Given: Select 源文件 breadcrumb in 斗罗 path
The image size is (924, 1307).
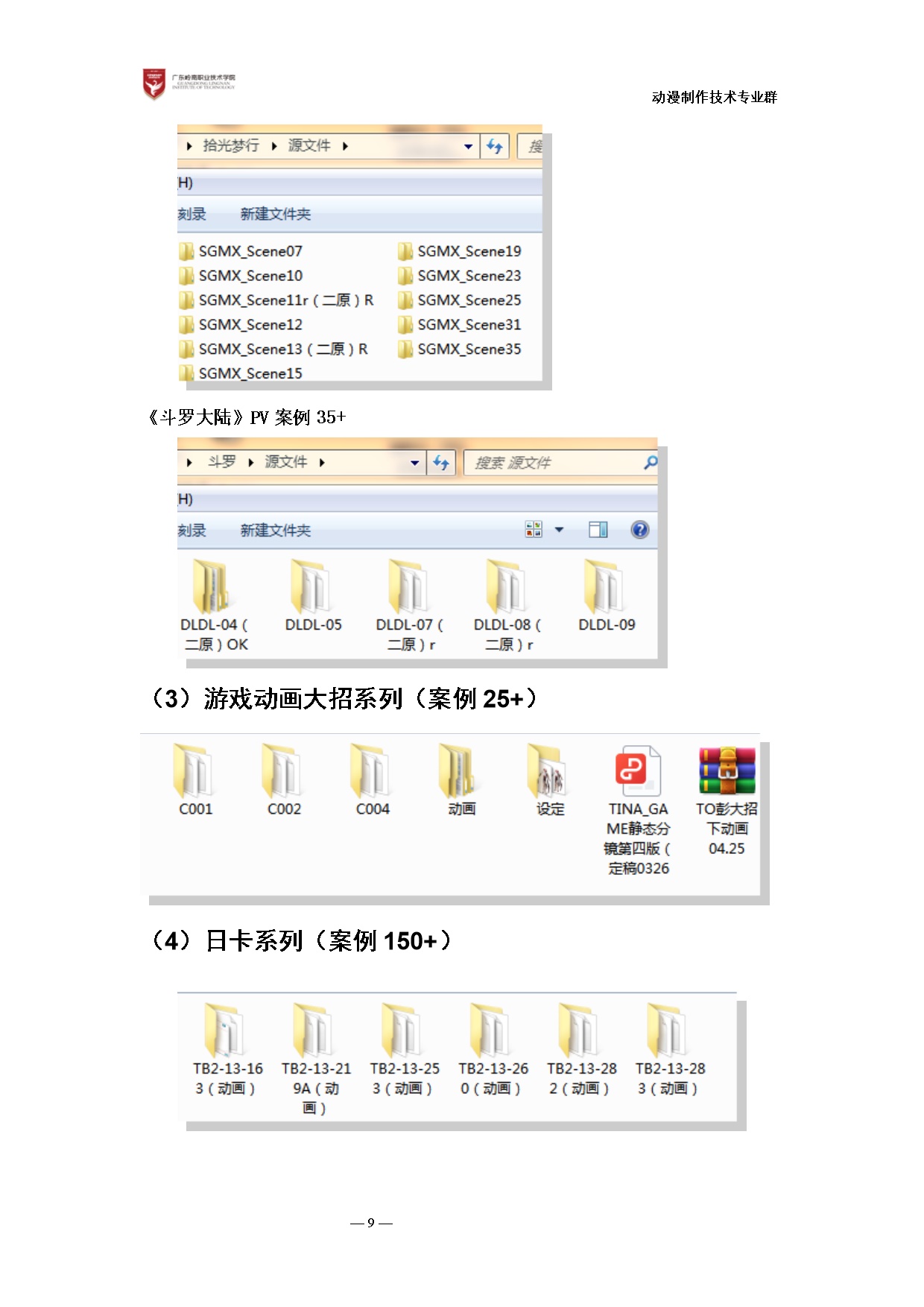Looking at the screenshot, I should [x=286, y=462].
